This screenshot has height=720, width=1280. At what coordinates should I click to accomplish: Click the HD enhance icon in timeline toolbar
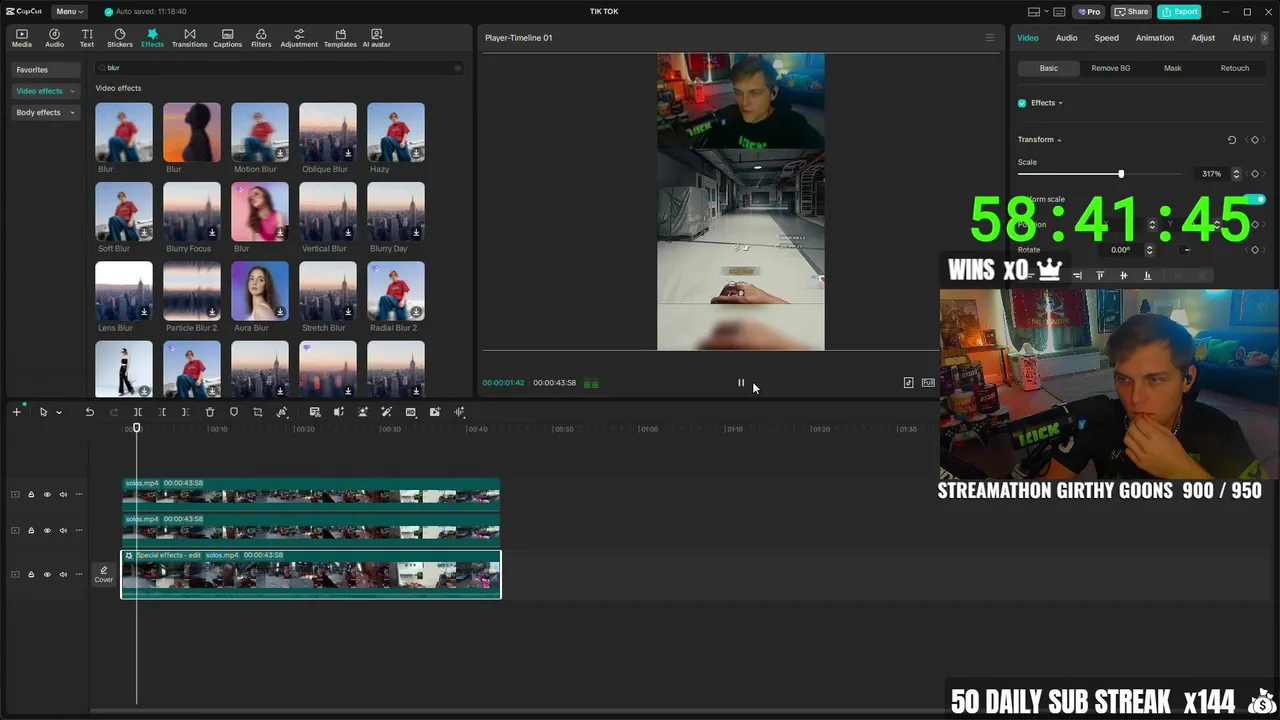click(x=411, y=412)
